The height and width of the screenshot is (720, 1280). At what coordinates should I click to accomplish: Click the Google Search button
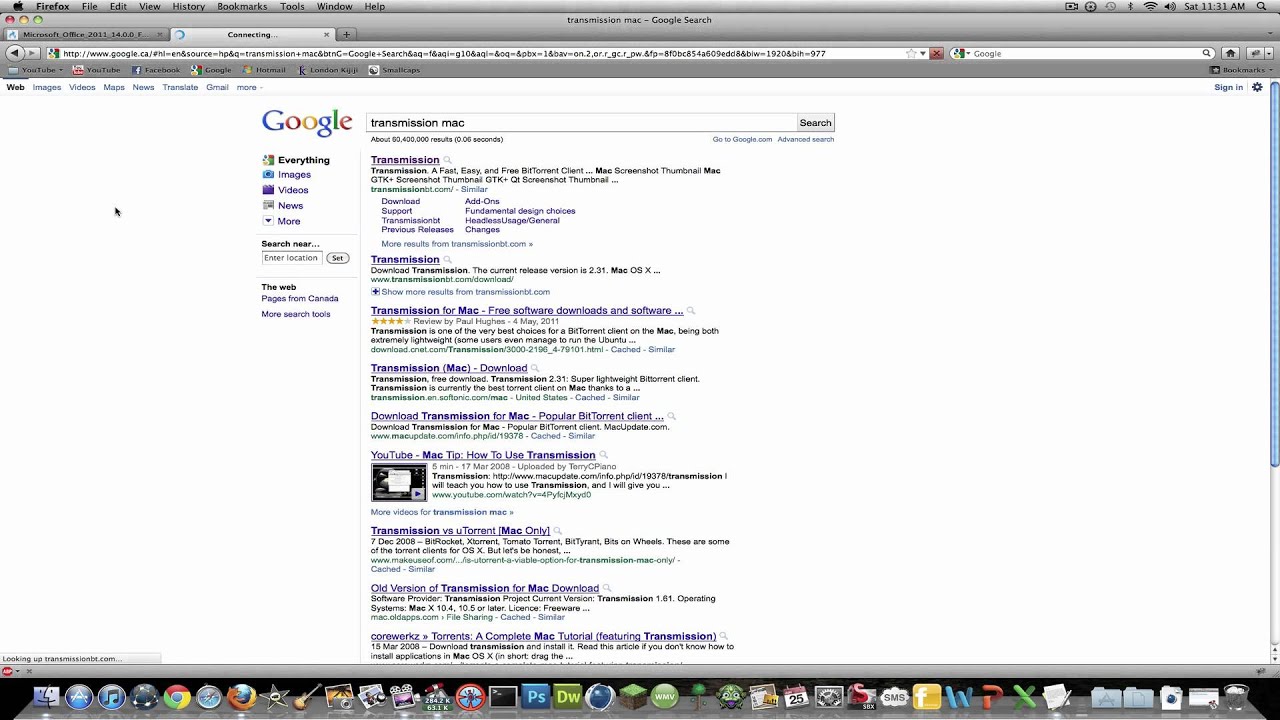tap(815, 123)
